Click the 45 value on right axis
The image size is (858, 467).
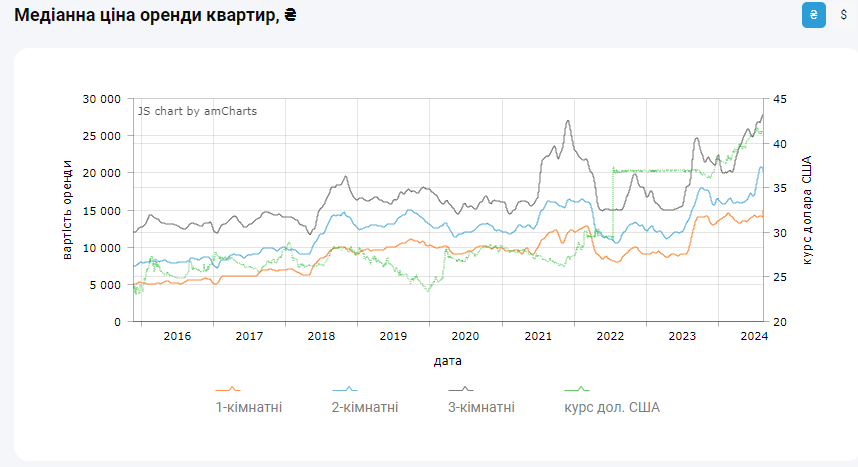pyautogui.click(x=780, y=99)
